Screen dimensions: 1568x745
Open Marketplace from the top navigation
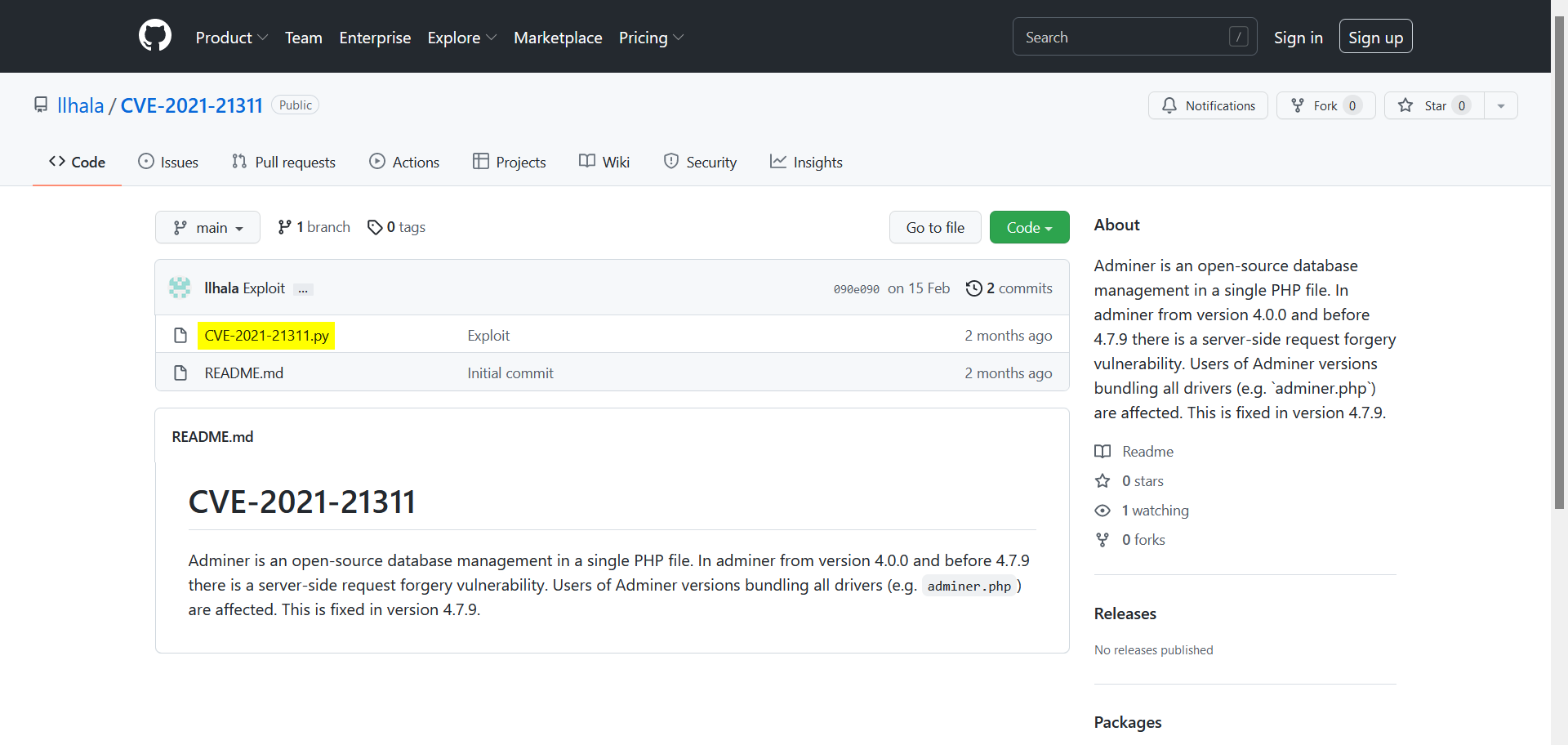[558, 38]
